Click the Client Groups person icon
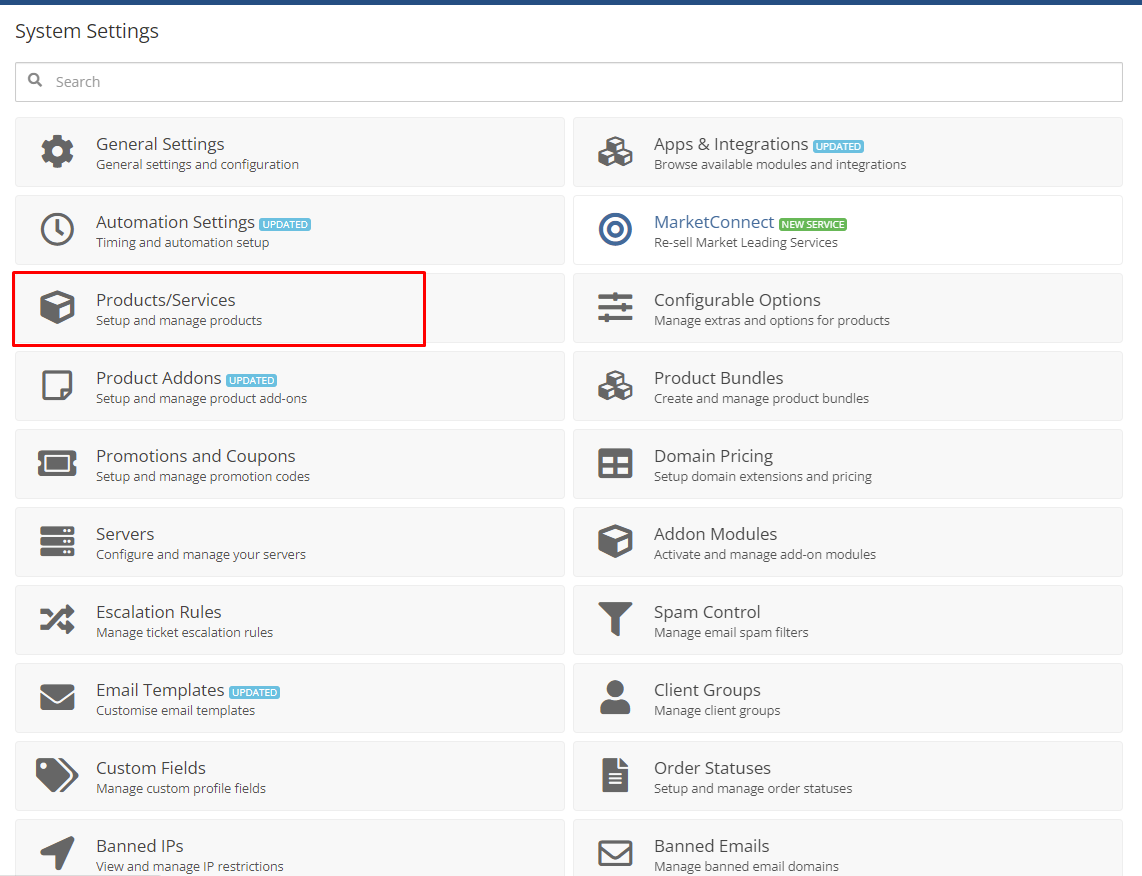This screenshot has width=1142, height=876. (615, 698)
